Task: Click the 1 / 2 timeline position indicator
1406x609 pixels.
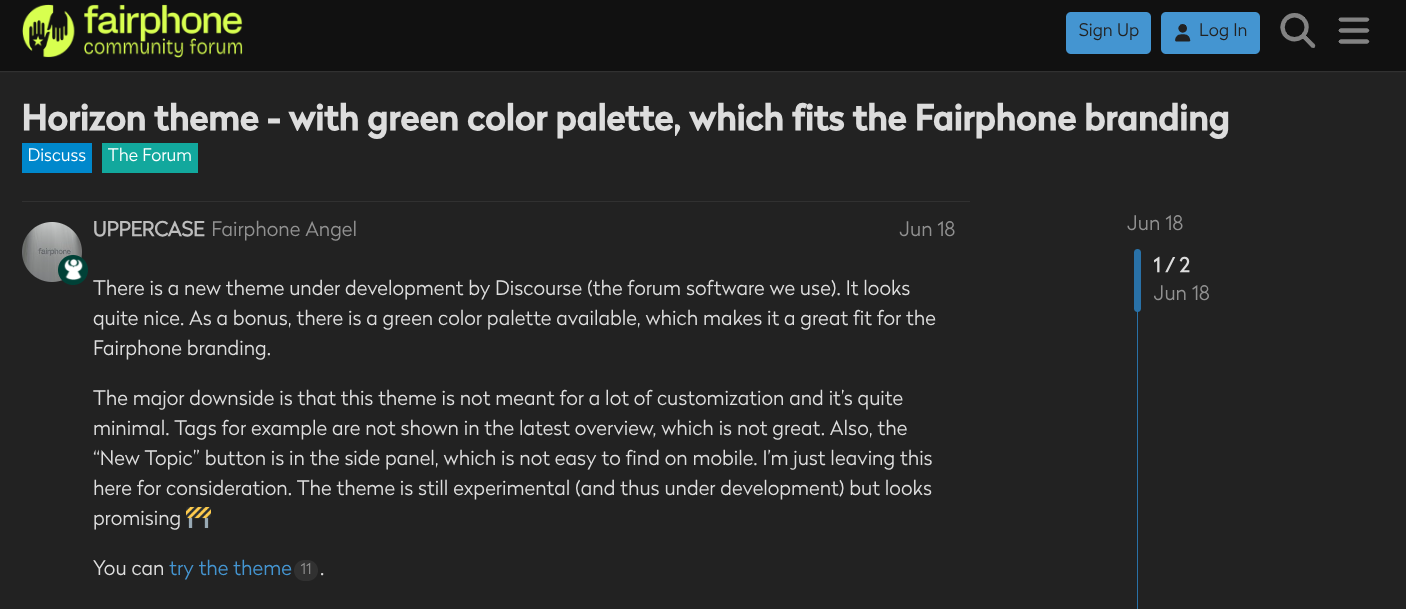Action: (x=1171, y=266)
